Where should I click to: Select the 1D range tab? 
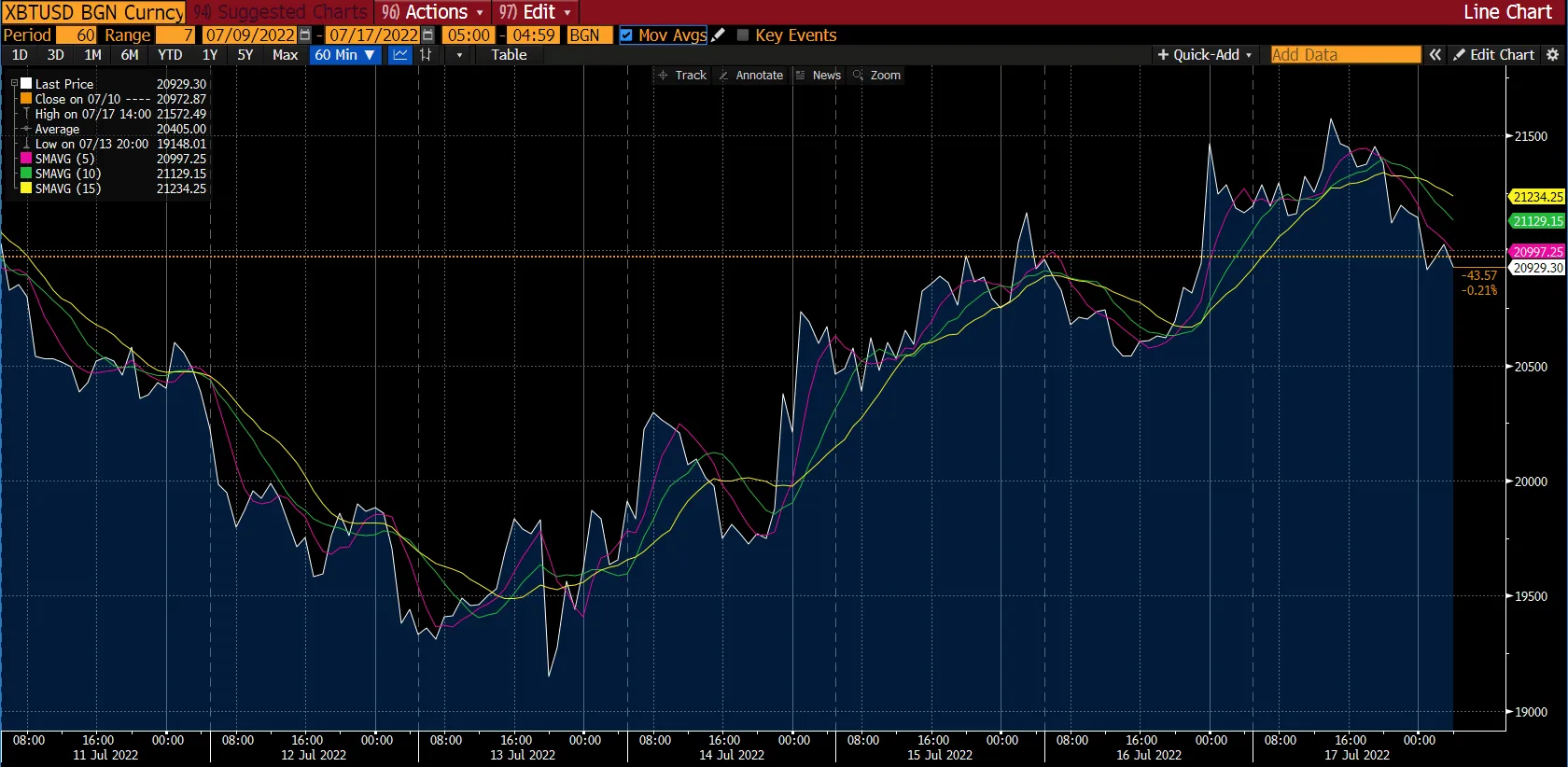point(20,55)
